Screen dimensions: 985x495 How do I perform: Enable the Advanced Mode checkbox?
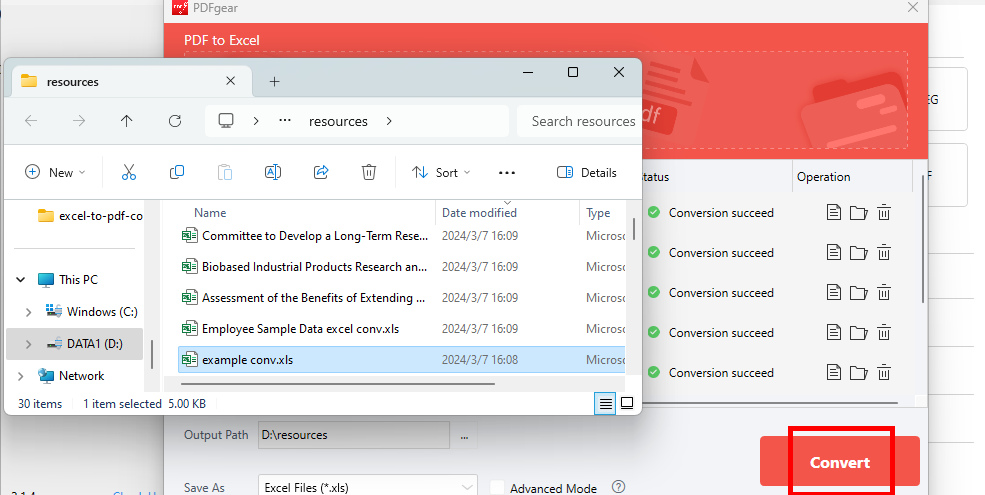tap(498, 487)
